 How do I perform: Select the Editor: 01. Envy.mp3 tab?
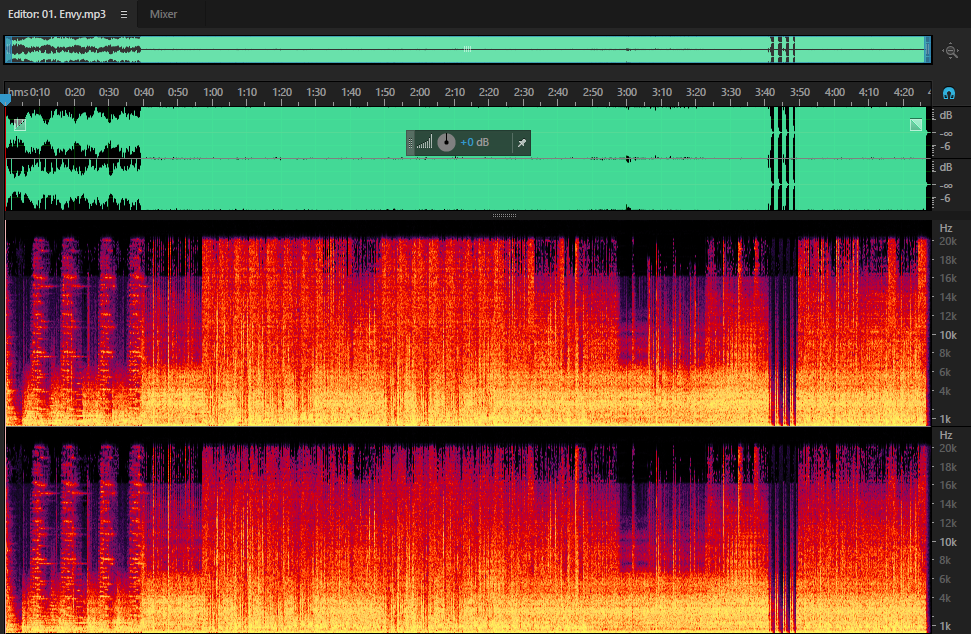[56, 14]
